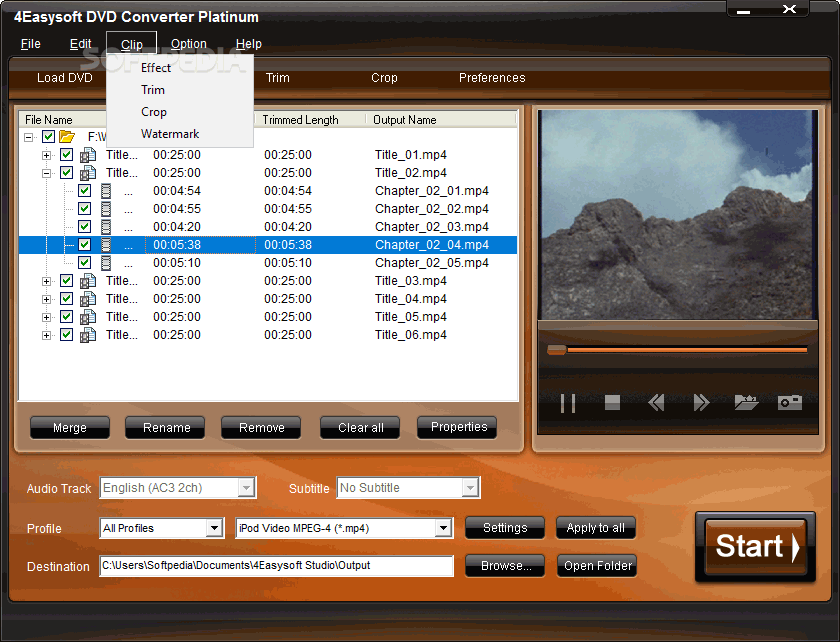Stop the video preview playback

point(612,402)
